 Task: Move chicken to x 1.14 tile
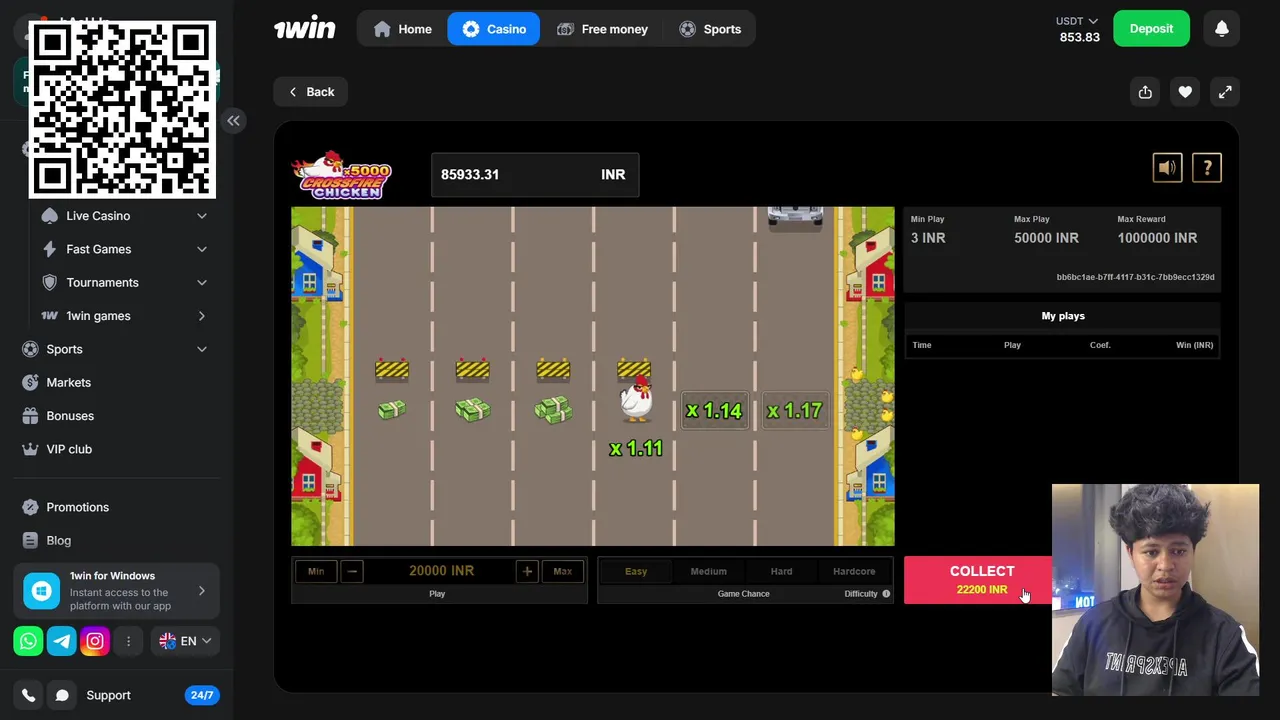tap(714, 410)
